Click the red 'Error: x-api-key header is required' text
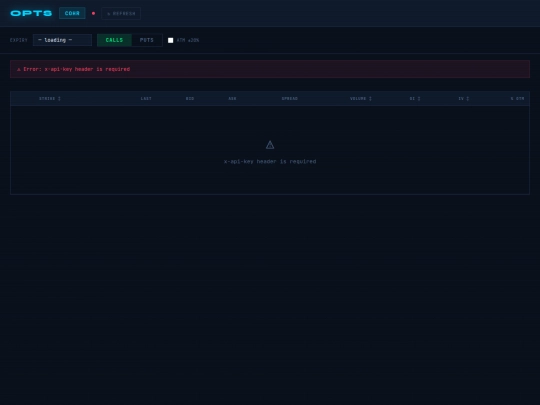 coord(76,69)
